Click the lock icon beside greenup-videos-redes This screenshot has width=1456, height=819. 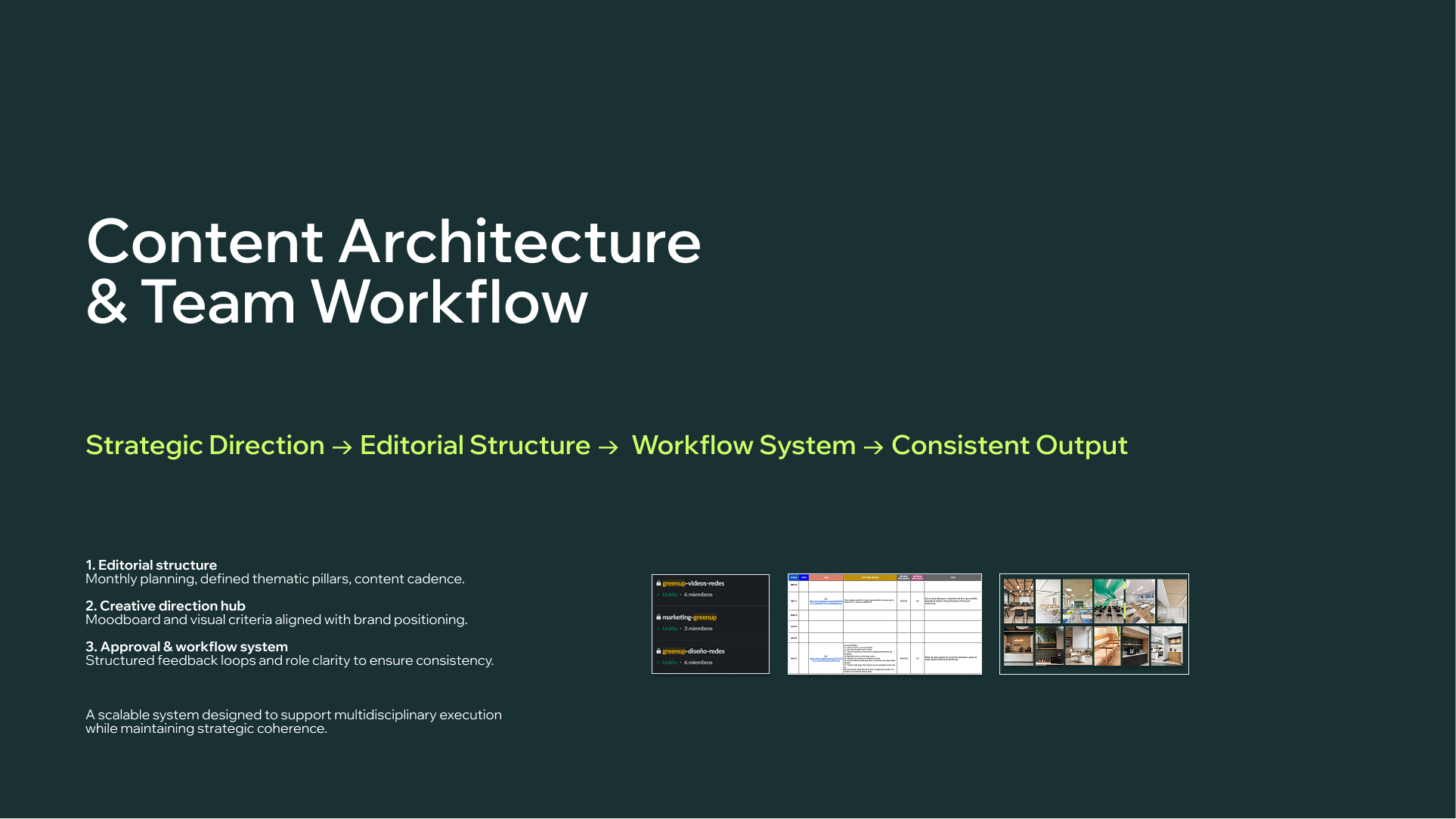[658, 583]
